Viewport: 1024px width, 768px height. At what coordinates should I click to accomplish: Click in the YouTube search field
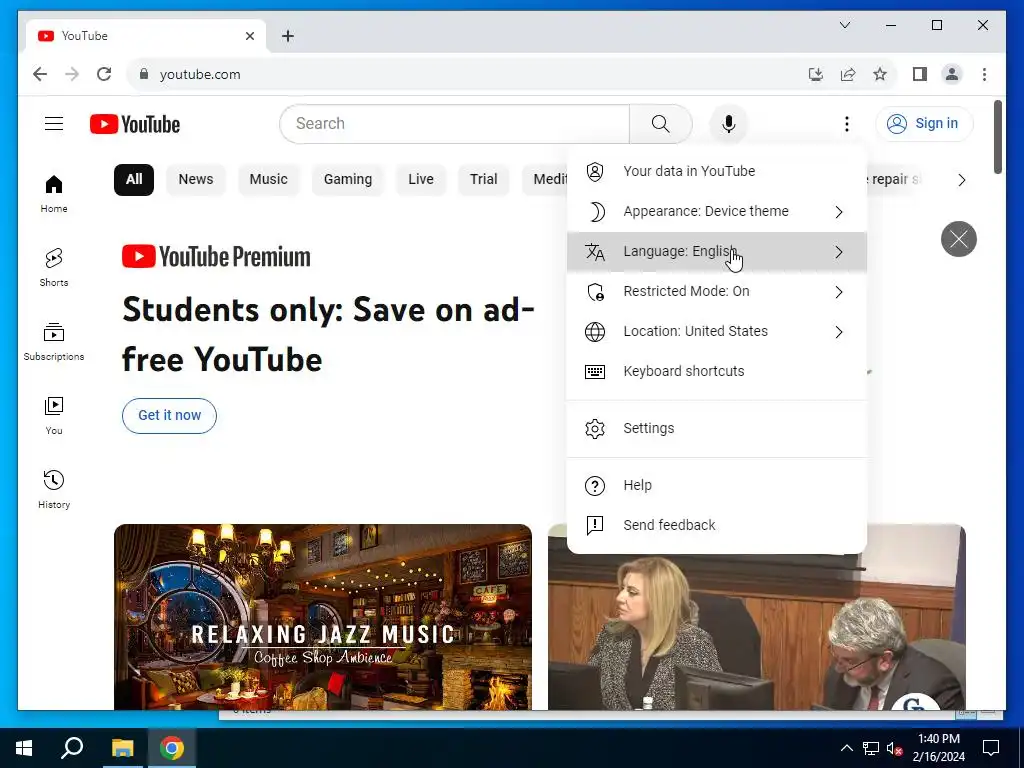(x=455, y=123)
